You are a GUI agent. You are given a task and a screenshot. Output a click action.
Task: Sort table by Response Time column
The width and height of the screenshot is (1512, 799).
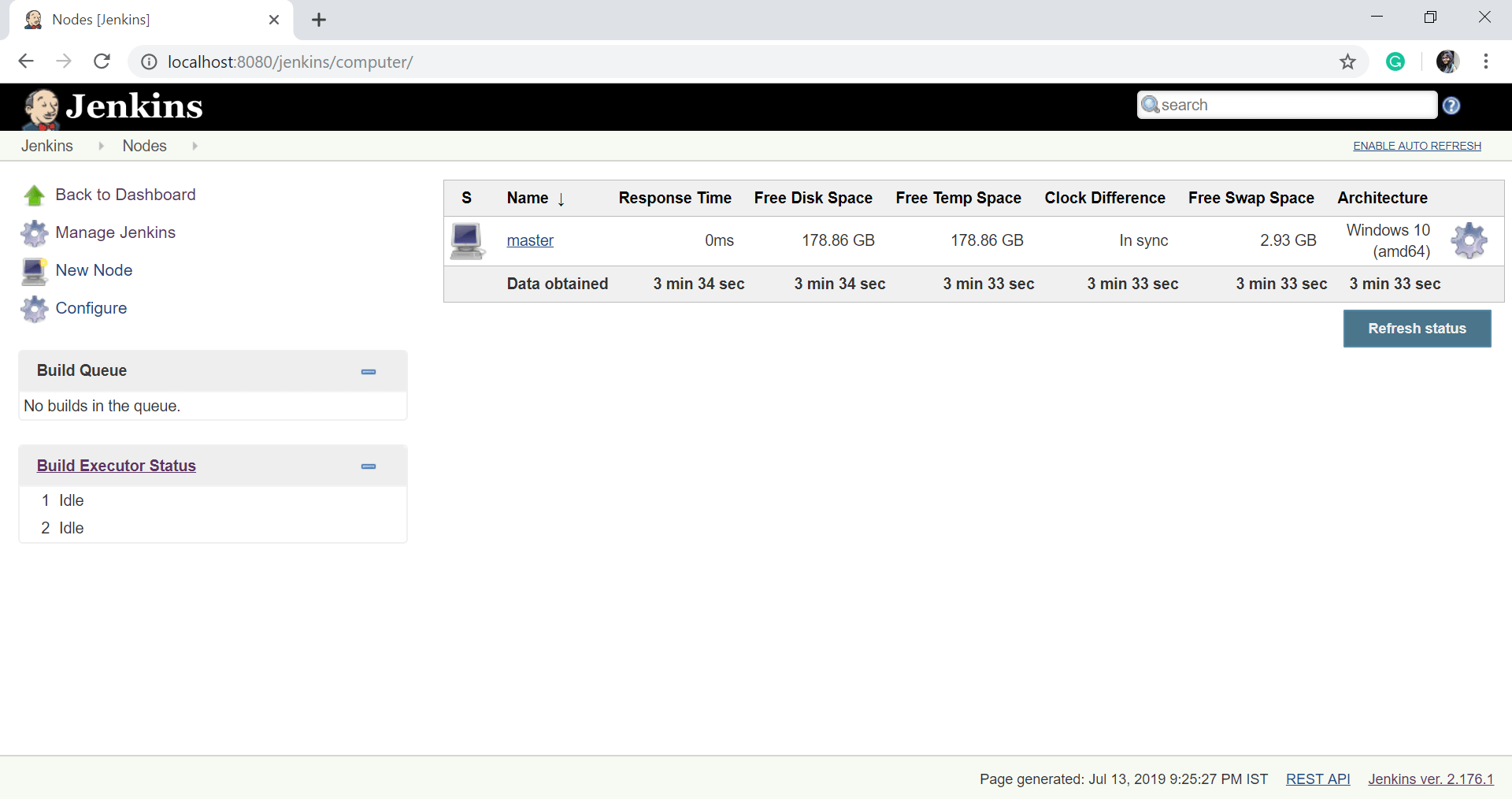coord(675,198)
